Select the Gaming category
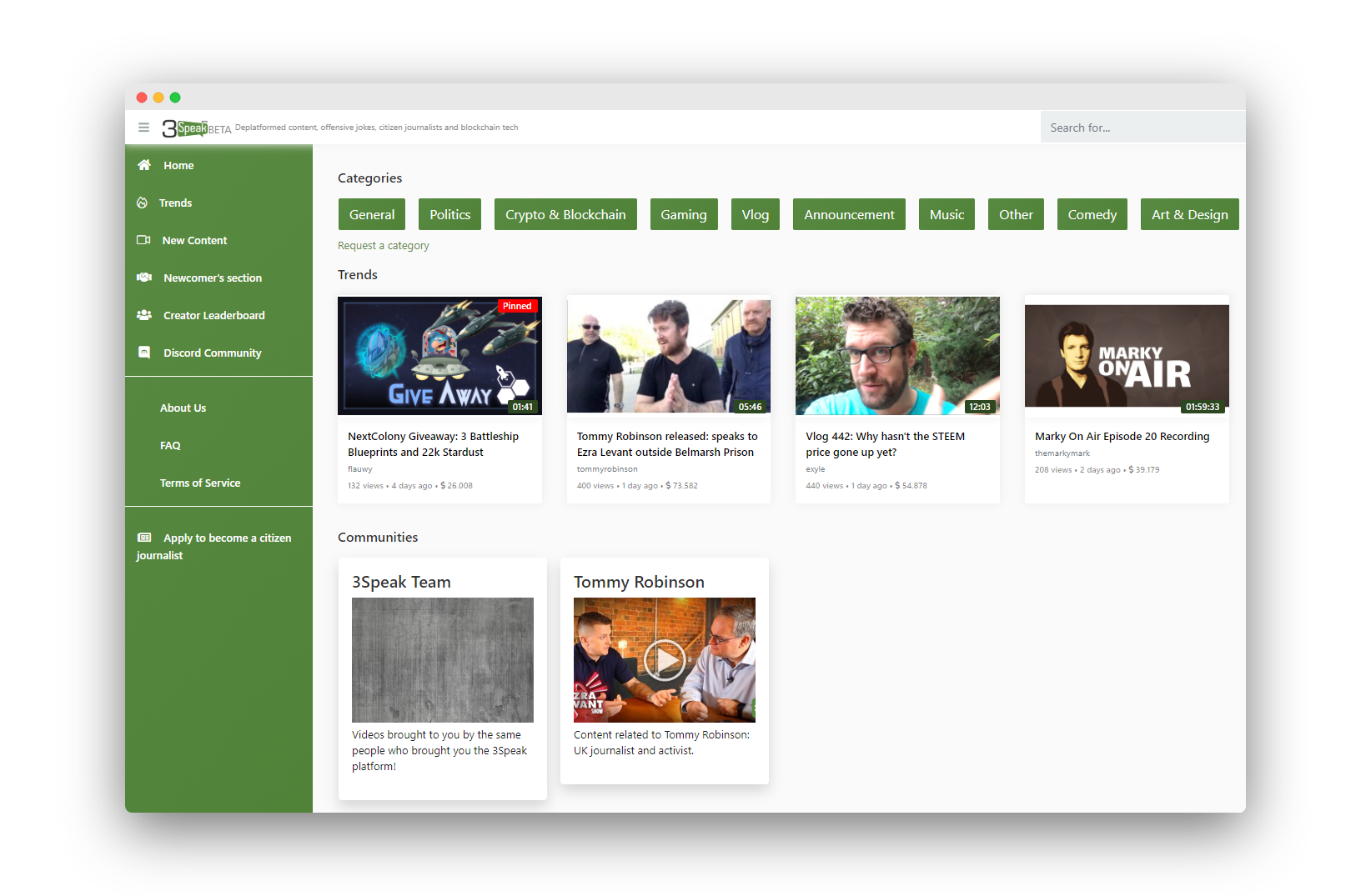Screen dimensions: 1371x896 coord(684,214)
